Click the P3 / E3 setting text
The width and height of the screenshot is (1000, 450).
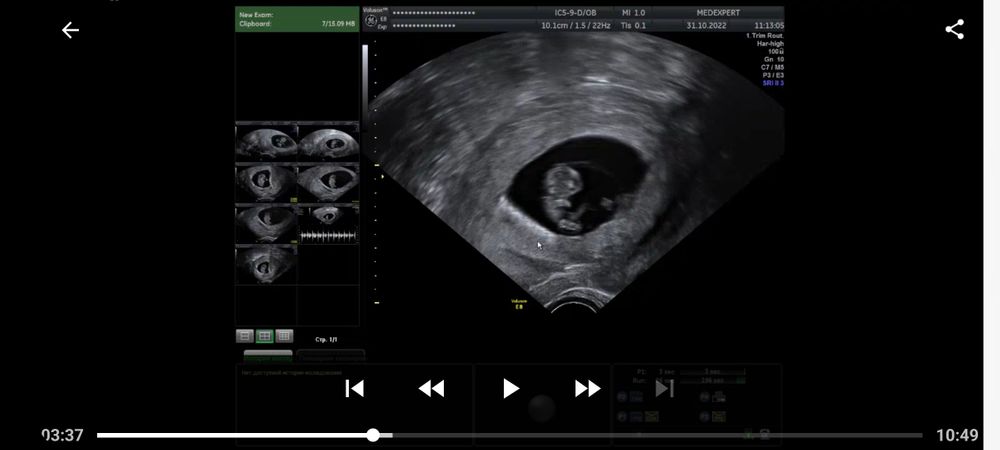click(773, 75)
